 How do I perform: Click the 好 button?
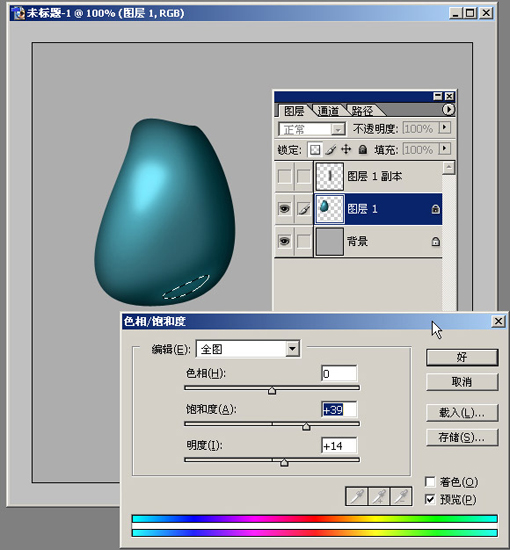pyautogui.click(x=462, y=357)
